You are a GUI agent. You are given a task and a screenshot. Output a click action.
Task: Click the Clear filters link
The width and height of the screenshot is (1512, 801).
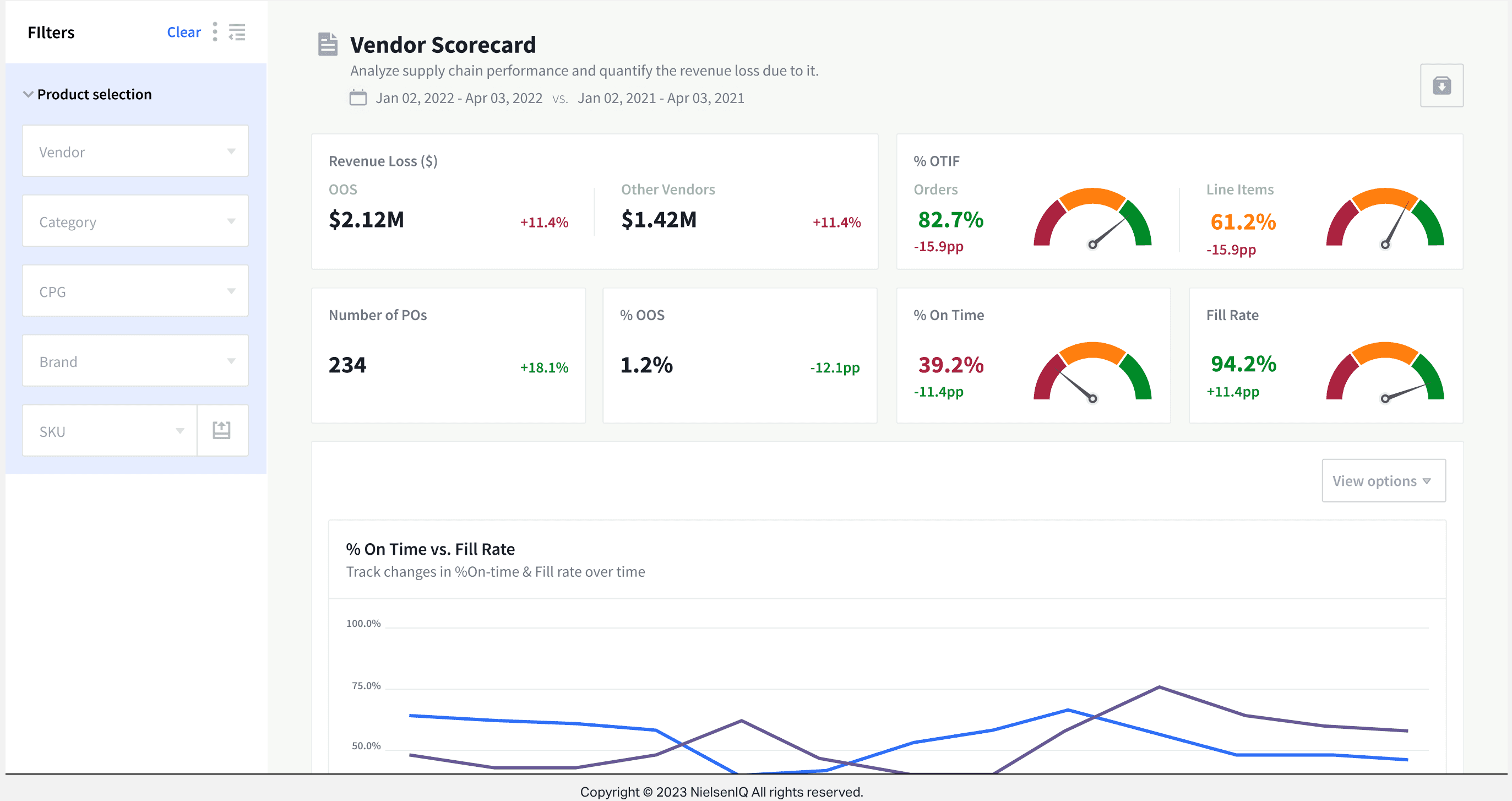tap(184, 33)
